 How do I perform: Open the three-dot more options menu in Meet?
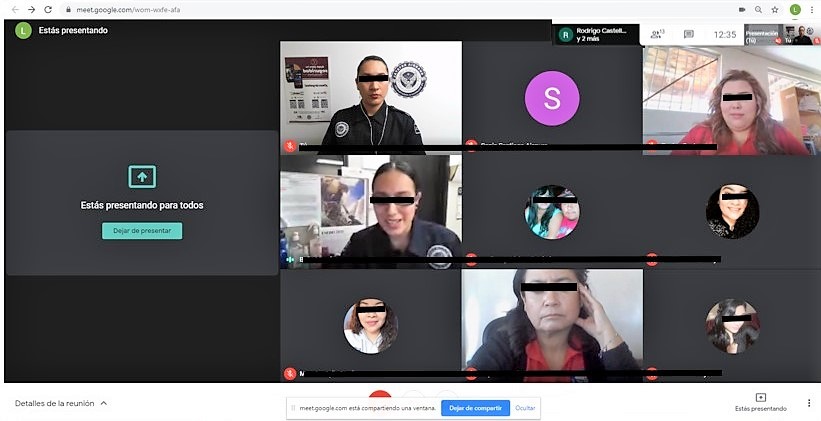tap(809, 403)
